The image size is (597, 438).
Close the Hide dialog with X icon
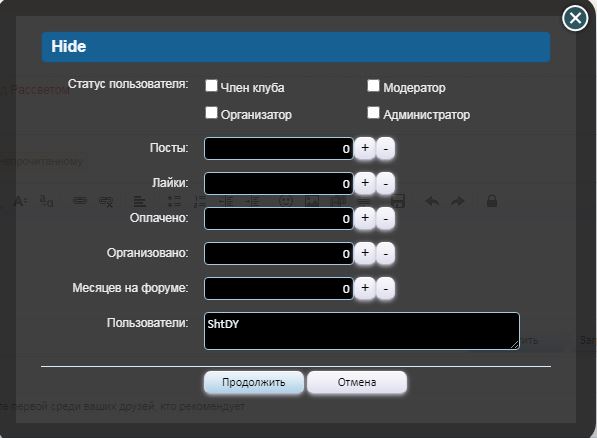[575, 18]
